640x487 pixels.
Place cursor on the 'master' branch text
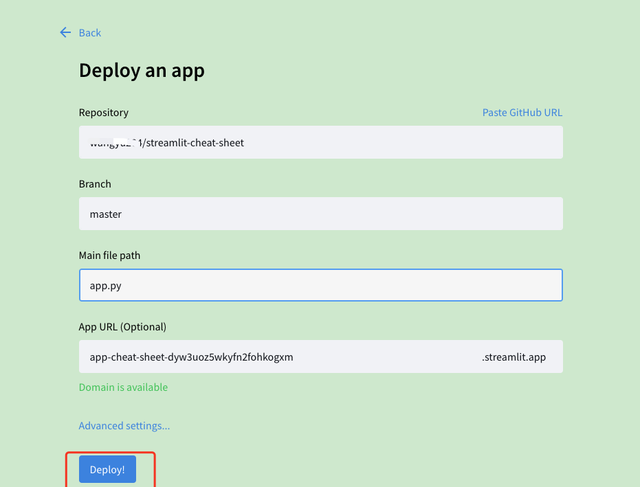pyautogui.click(x=106, y=214)
